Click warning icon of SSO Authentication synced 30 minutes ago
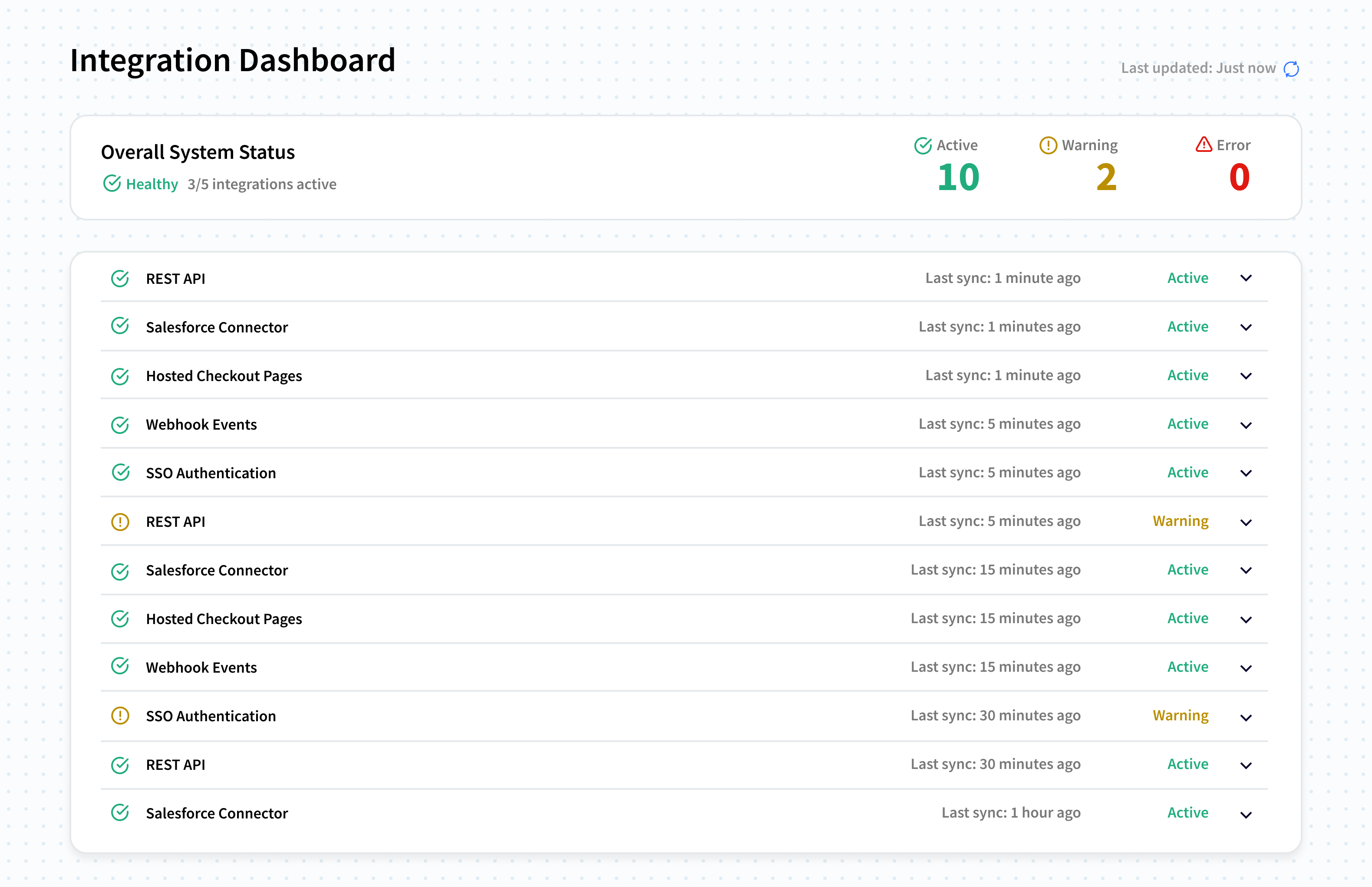Viewport: 1372px width, 887px height. coord(120,716)
